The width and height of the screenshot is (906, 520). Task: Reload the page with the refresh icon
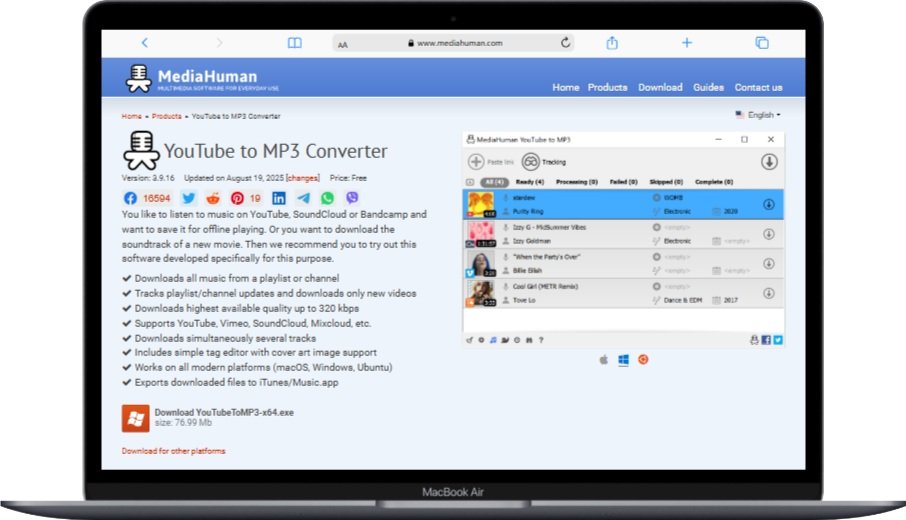click(x=565, y=42)
